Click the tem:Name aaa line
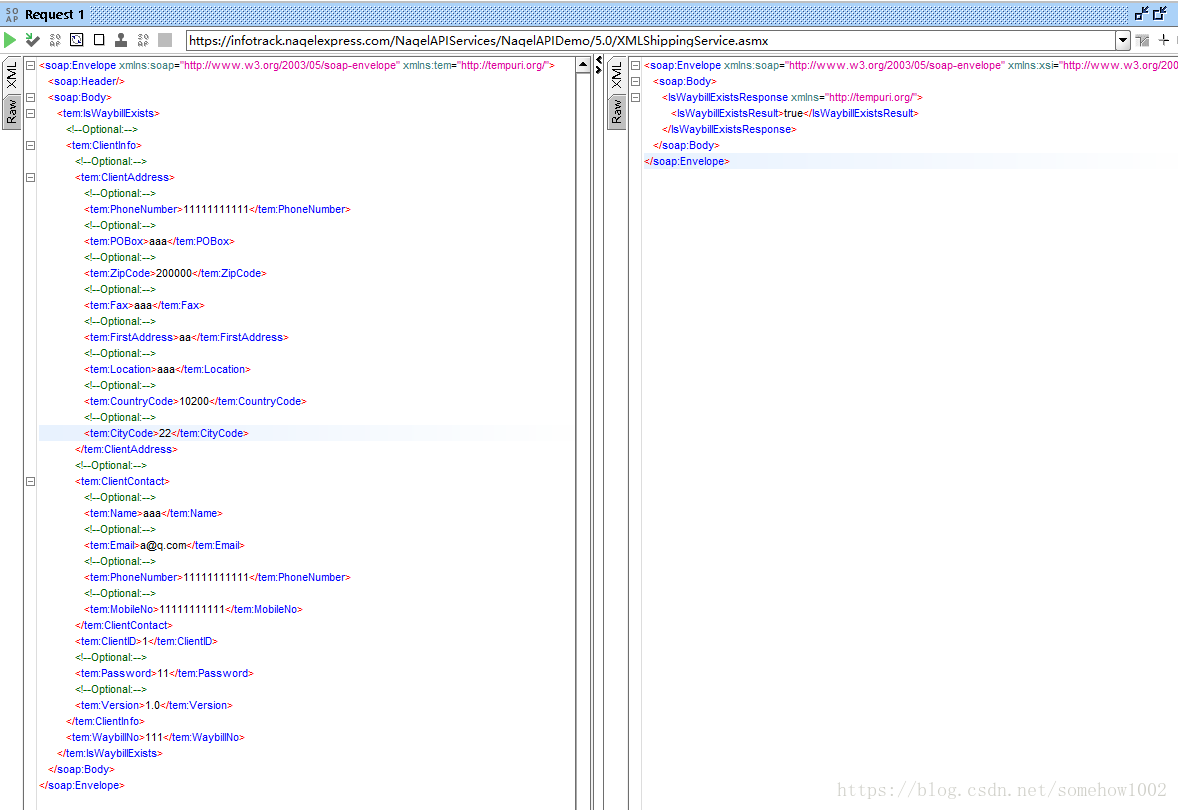The height and width of the screenshot is (810, 1178). (153, 513)
